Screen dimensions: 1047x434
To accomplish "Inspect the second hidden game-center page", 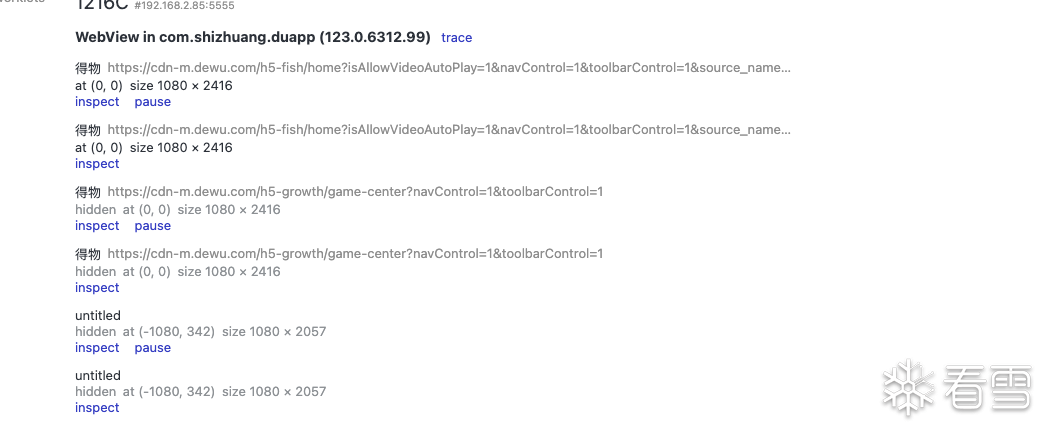I will pos(97,288).
